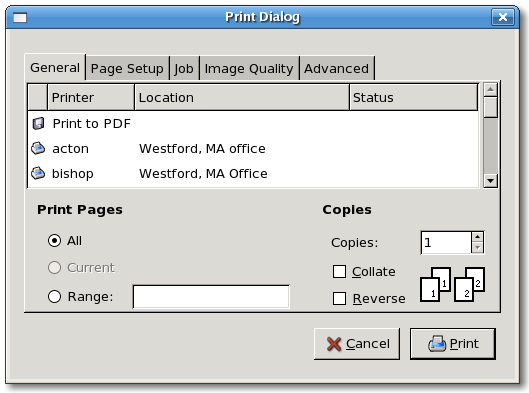Select the All pages radio button

[54, 241]
